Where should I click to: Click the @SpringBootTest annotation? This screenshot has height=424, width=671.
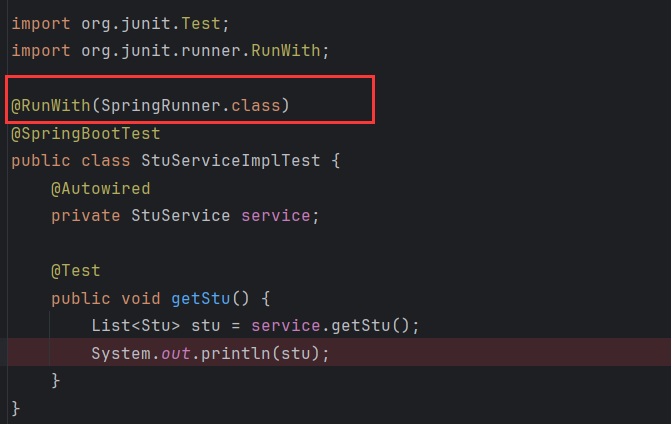tap(86, 134)
